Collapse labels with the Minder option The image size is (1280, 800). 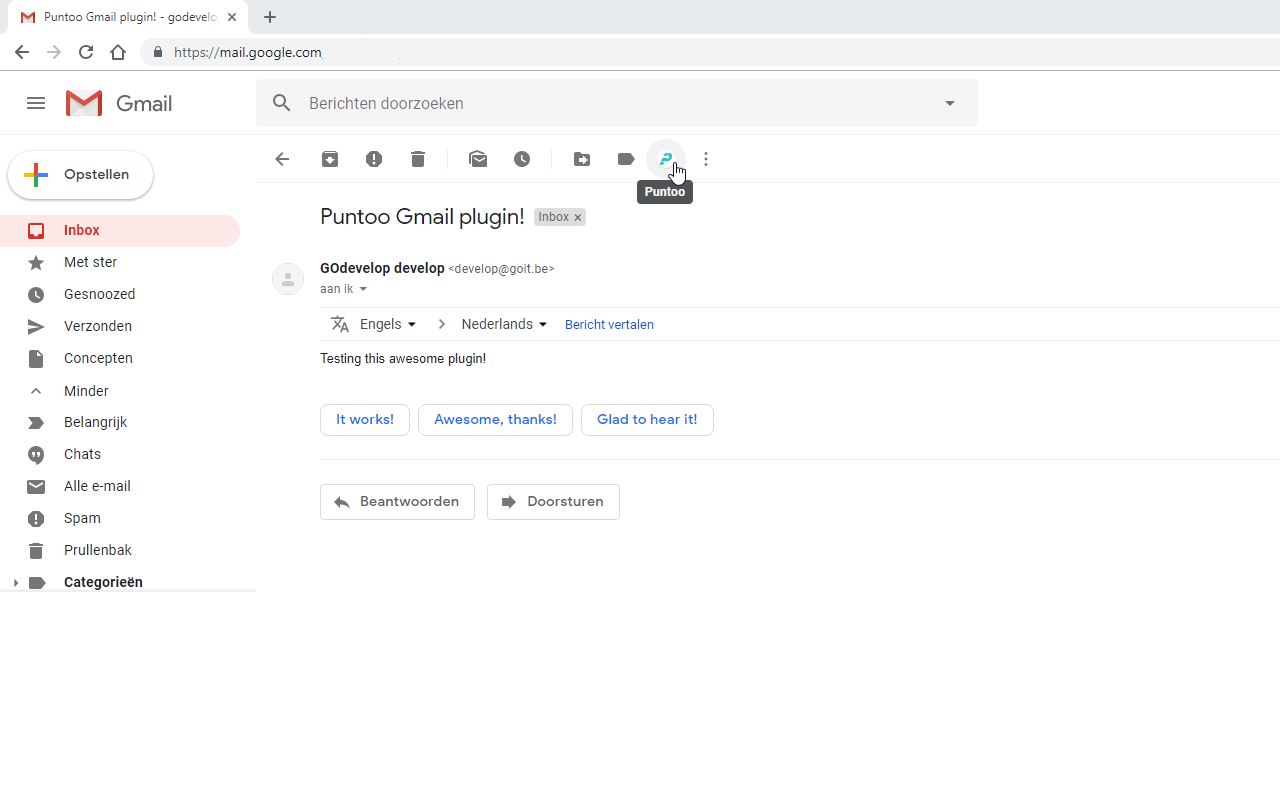tap(86, 390)
